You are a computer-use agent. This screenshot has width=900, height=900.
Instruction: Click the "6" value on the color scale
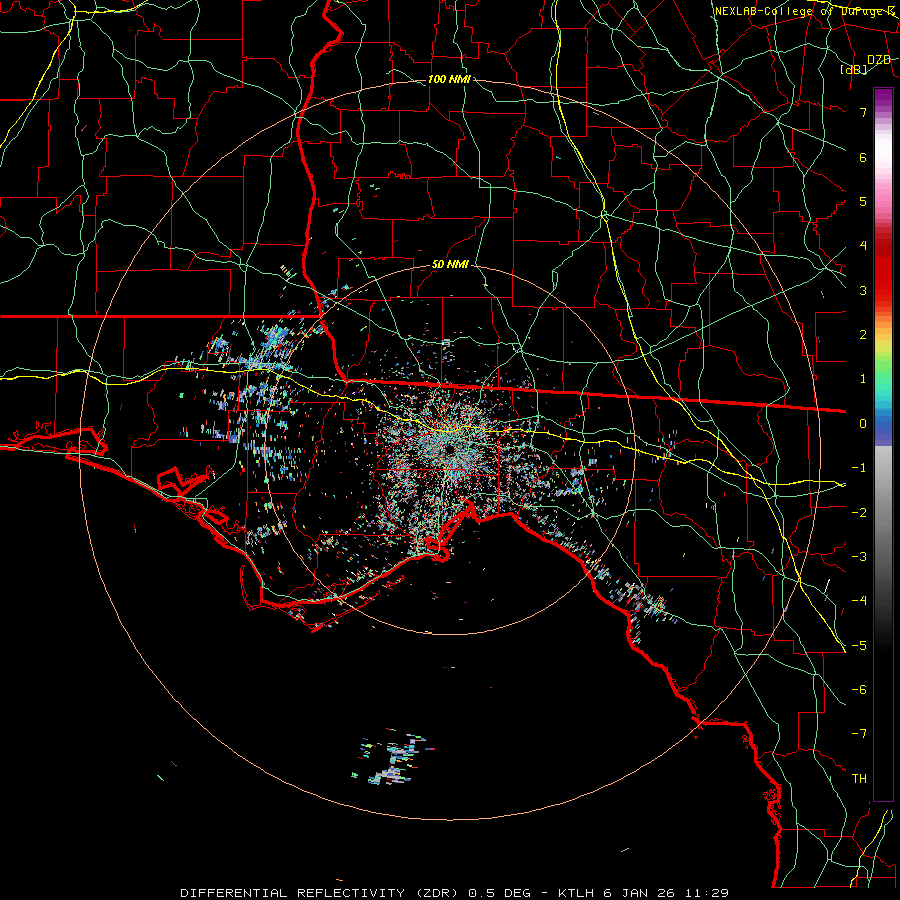(863, 157)
